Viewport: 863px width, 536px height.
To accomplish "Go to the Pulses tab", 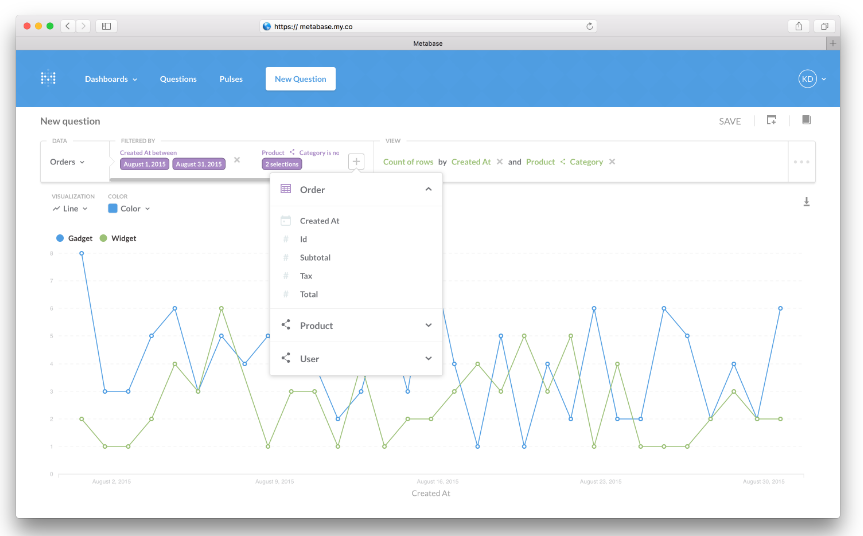I will point(231,79).
